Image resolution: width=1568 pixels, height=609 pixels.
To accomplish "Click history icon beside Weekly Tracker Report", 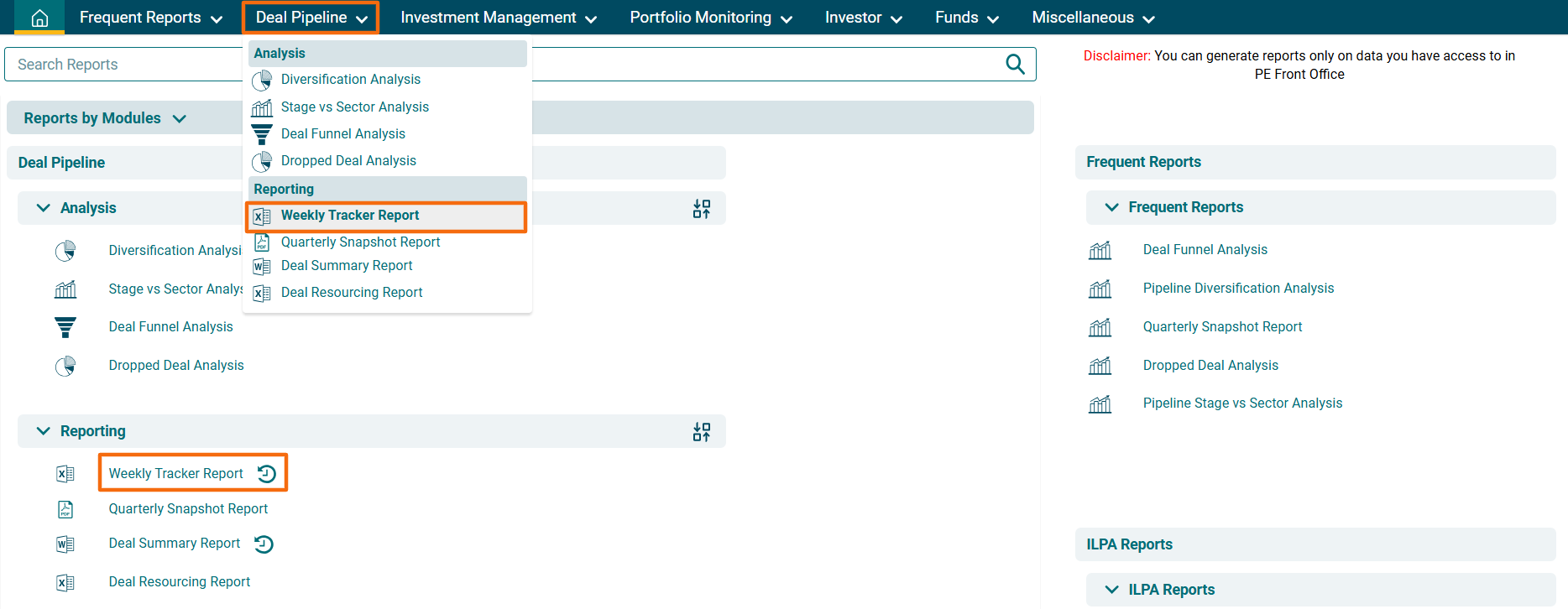I will click(267, 474).
